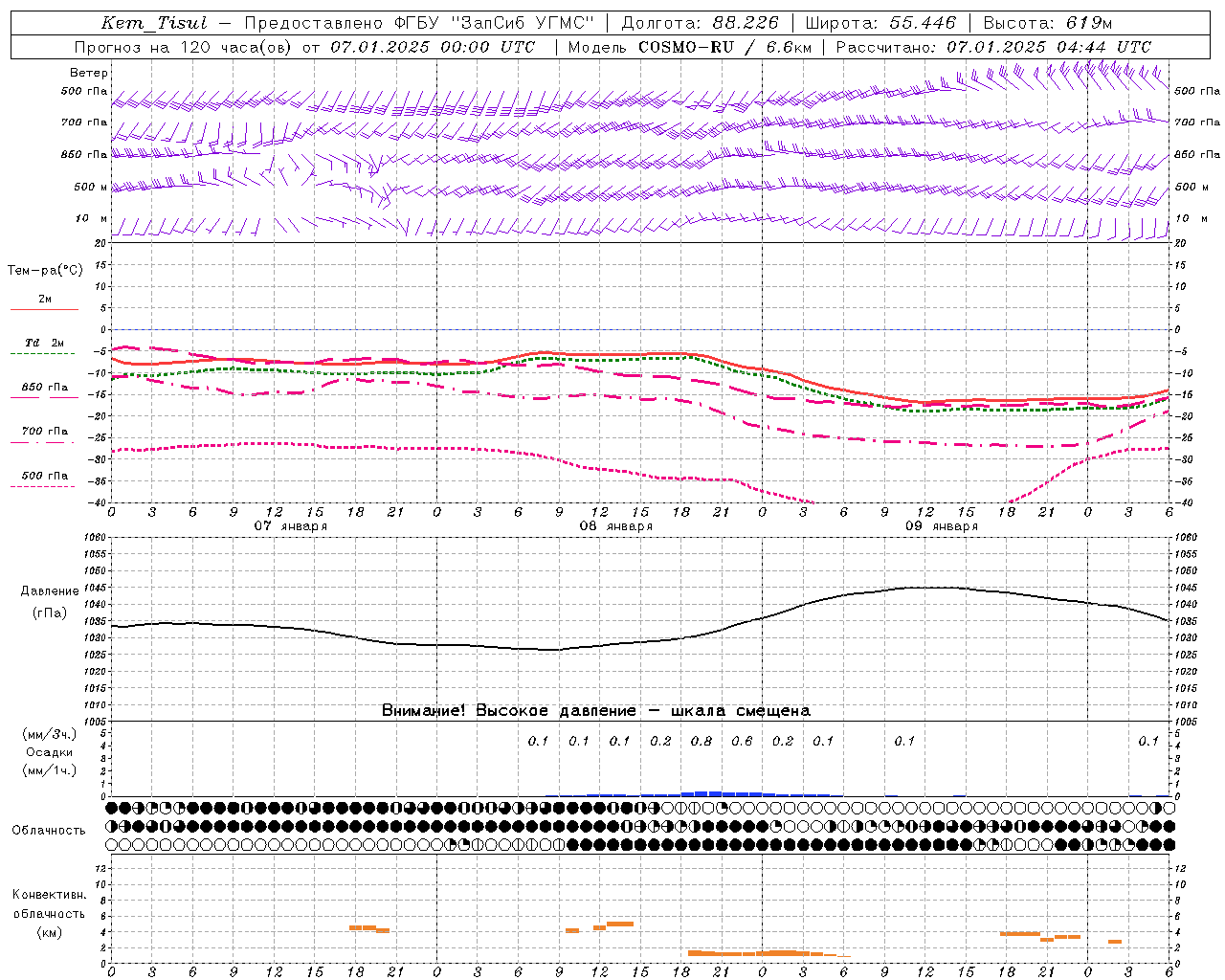Click the precipitation value "0.8"
Screen dimensions: 1225x980
click(x=702, y=741)
